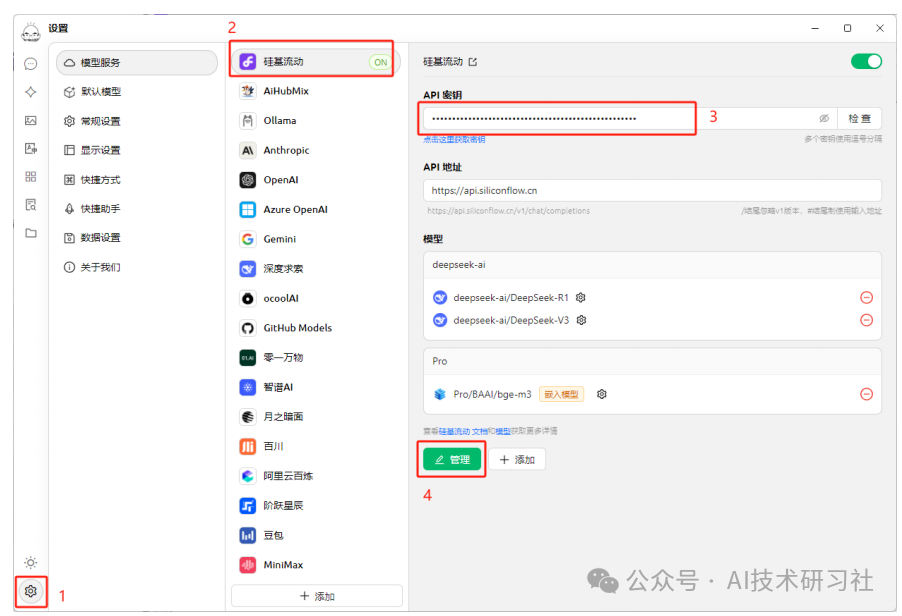Open 点击这里获取密钥 link

click(x=454, y=139)
